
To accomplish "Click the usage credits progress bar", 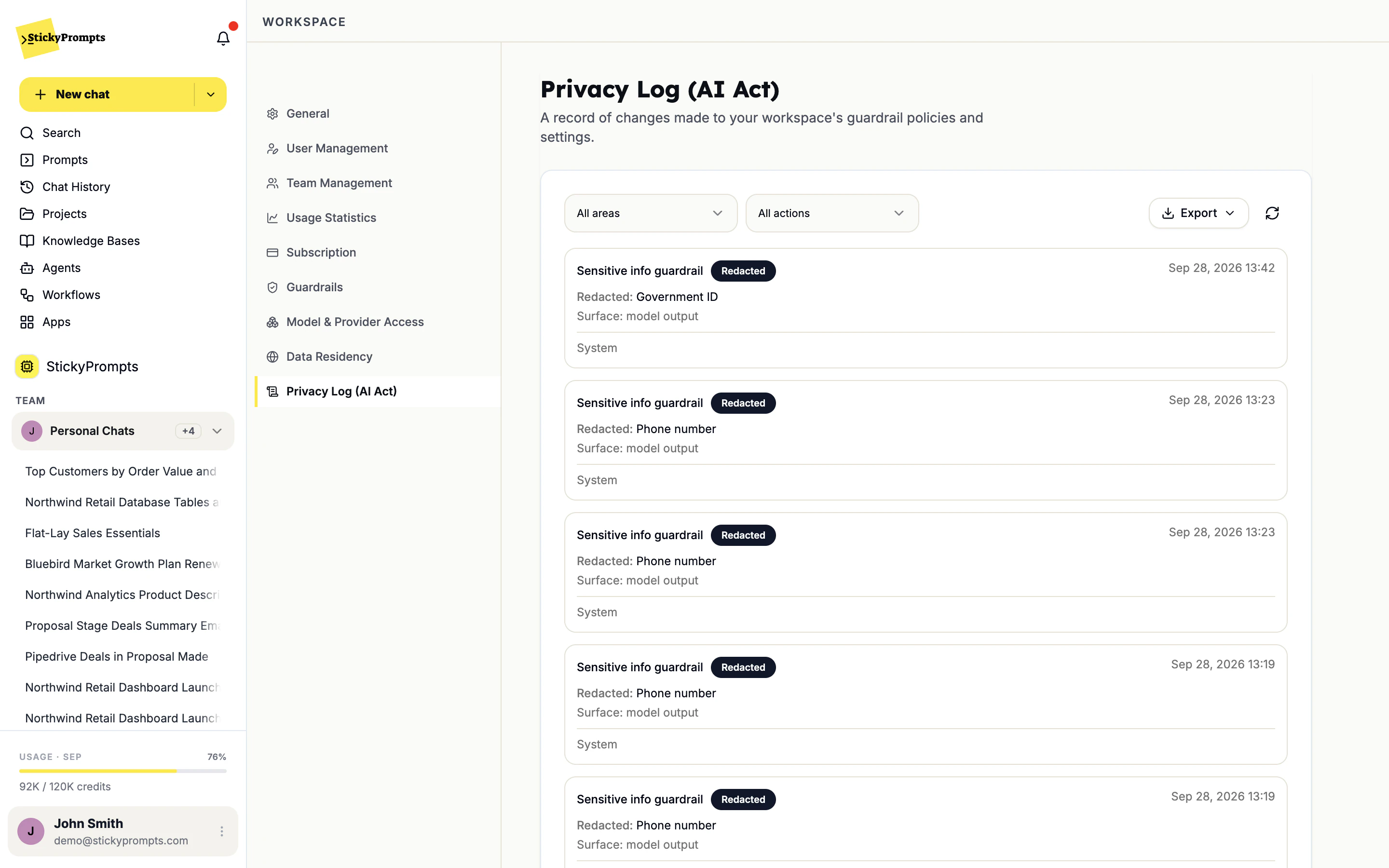I will point(123,771).
